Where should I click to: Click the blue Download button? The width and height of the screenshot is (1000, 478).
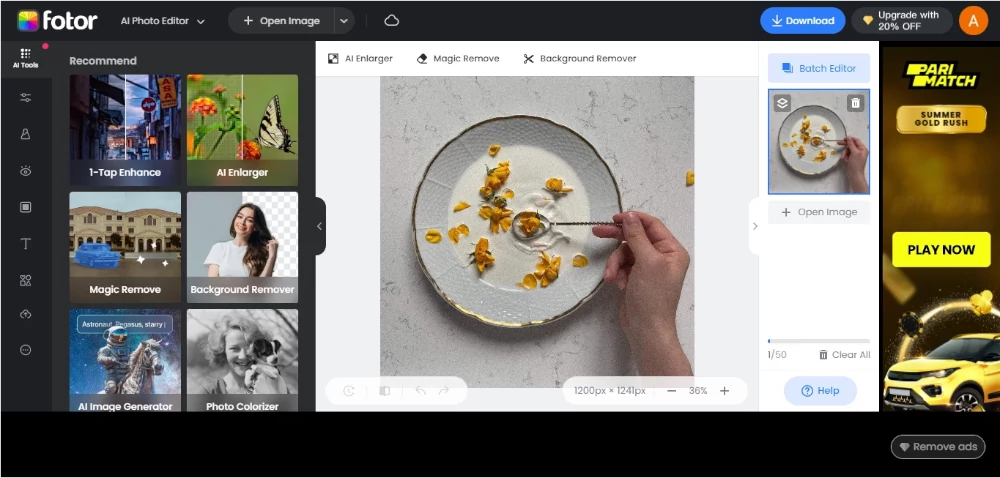point(802,21)
